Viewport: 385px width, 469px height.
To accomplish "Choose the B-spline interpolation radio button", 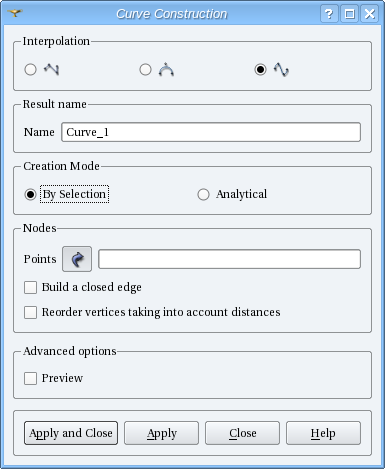I will click(x=260, y=70).
